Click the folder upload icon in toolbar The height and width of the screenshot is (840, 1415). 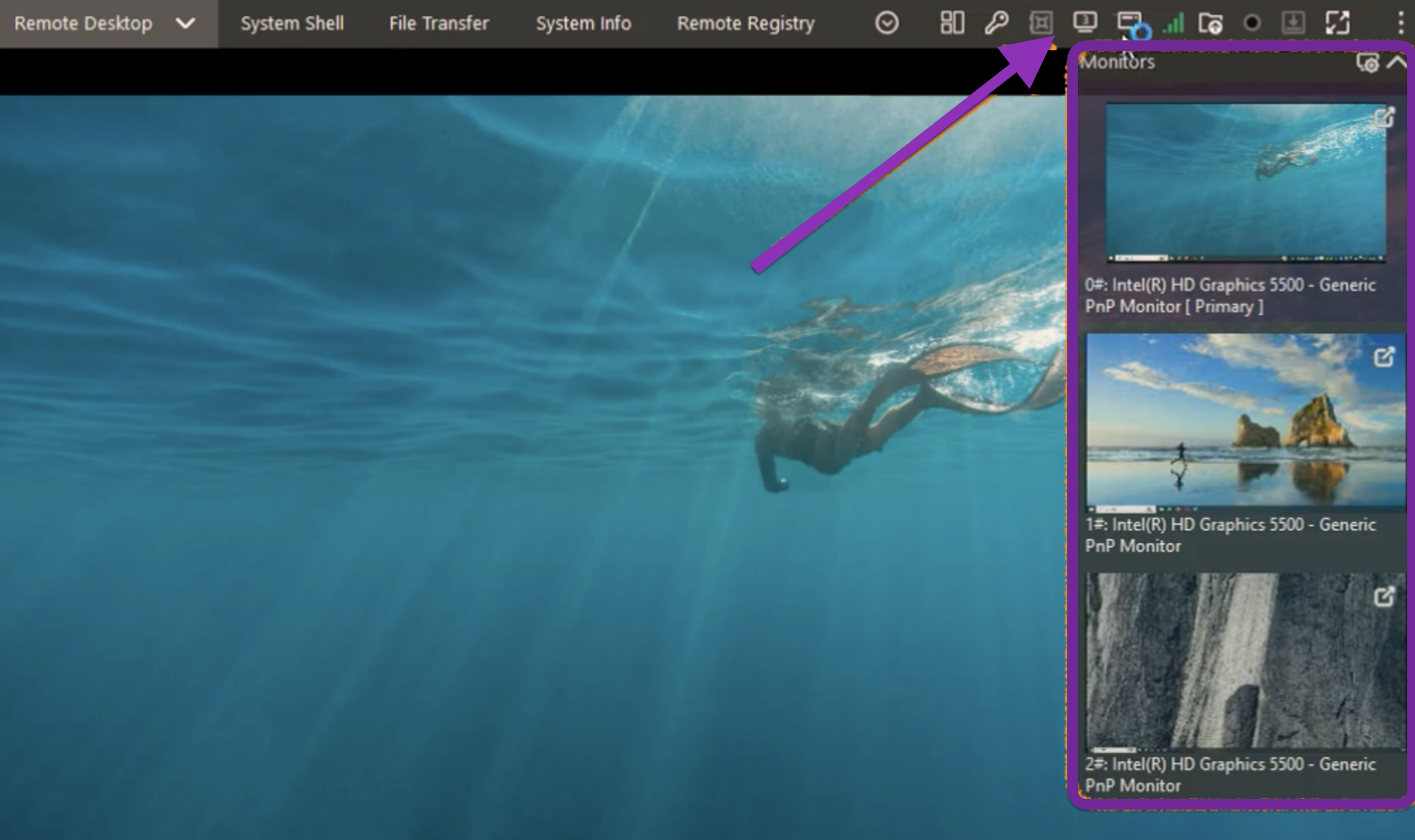(1210, 23)
